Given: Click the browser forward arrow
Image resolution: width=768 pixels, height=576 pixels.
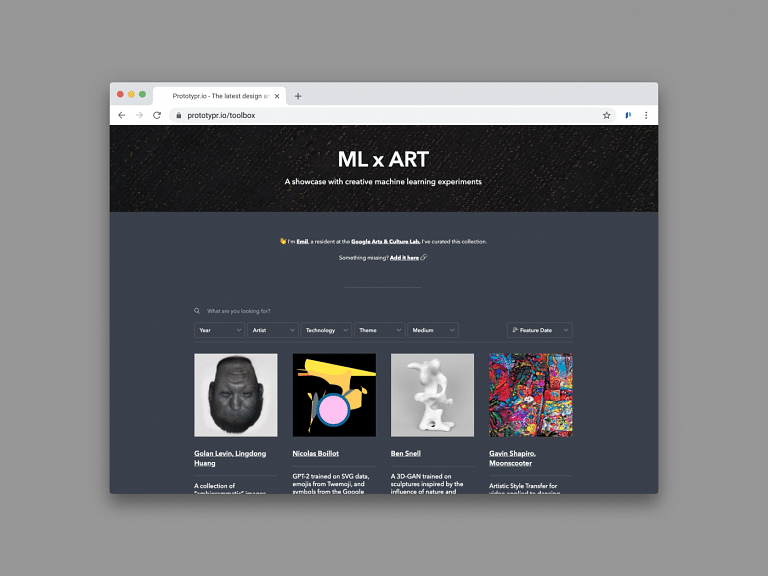Looking at the screenshot, I should [x=139, y=115].
